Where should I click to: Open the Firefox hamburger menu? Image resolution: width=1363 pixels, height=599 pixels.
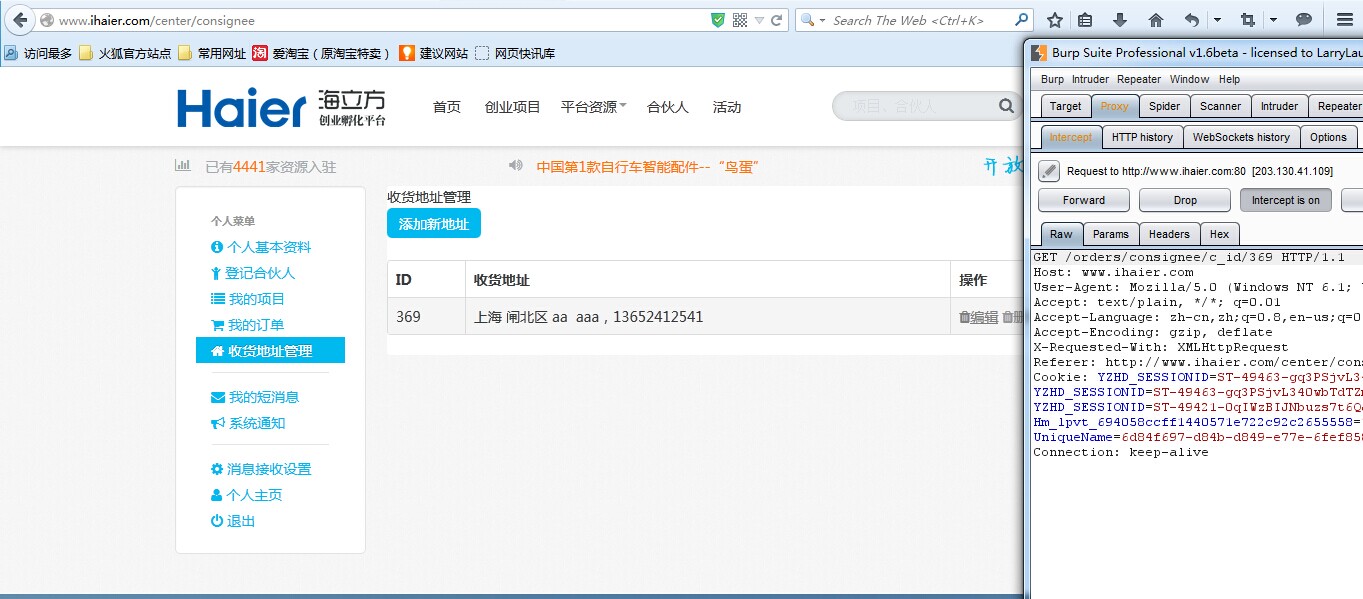pos(1345,20)
